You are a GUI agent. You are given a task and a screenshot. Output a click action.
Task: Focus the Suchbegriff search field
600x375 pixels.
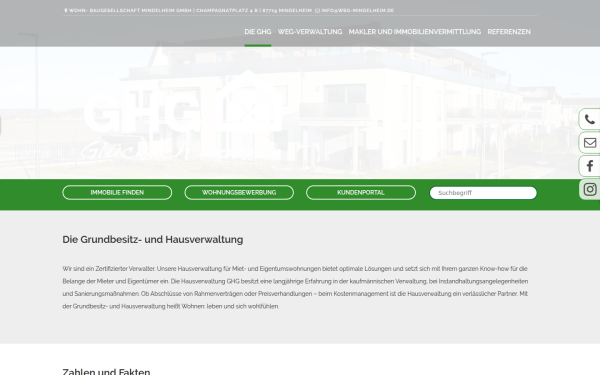pyautogui.click(x=483, y=193)
